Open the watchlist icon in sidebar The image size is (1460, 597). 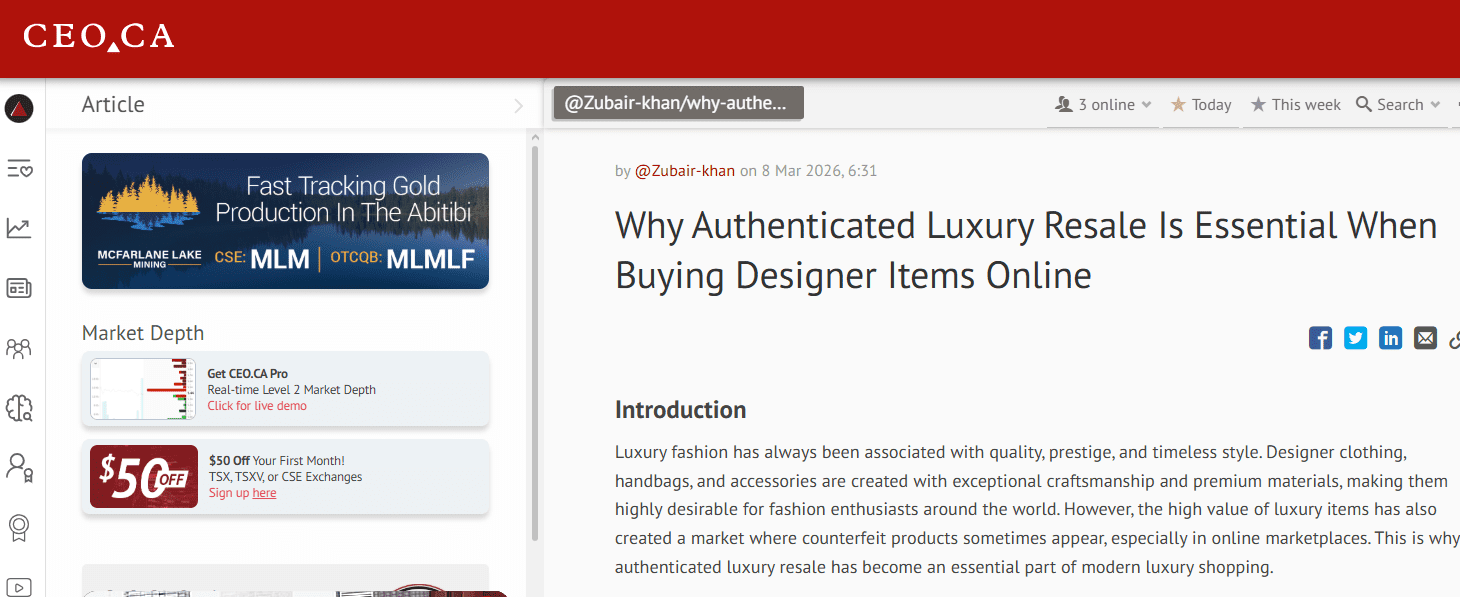tap(20, 168)
